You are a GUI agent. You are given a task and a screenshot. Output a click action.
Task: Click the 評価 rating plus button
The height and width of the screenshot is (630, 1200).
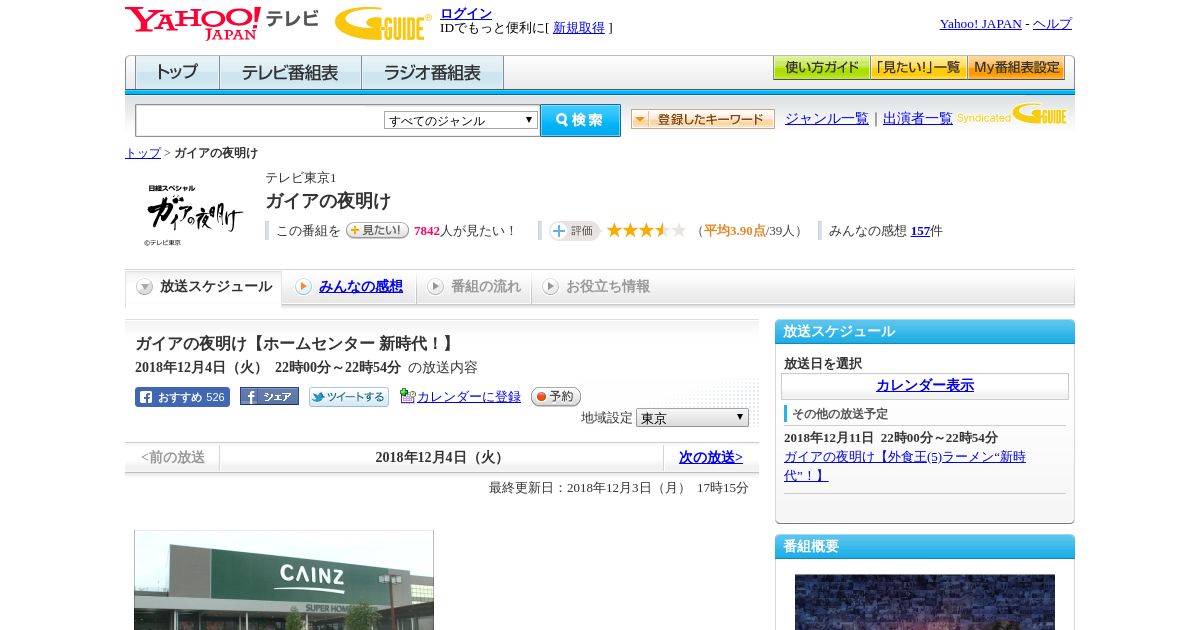pyautogui.click(x=574, y=231)
